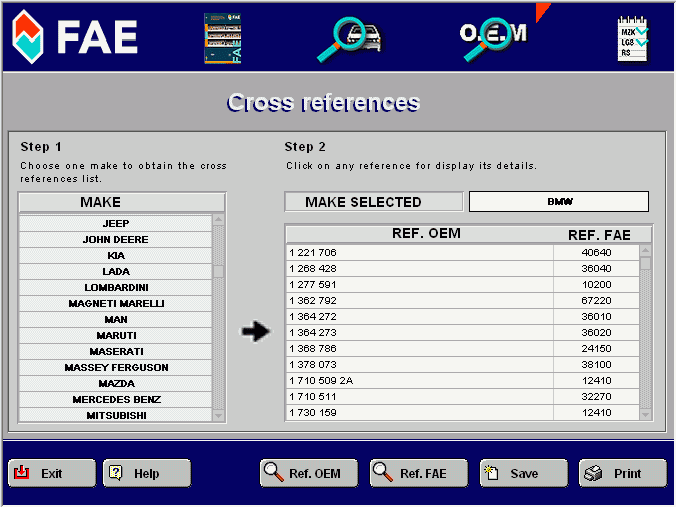The height and width of the screenshot is (507, 676).
Task: Select LOMBARDINI make
Action: point(116,287)
